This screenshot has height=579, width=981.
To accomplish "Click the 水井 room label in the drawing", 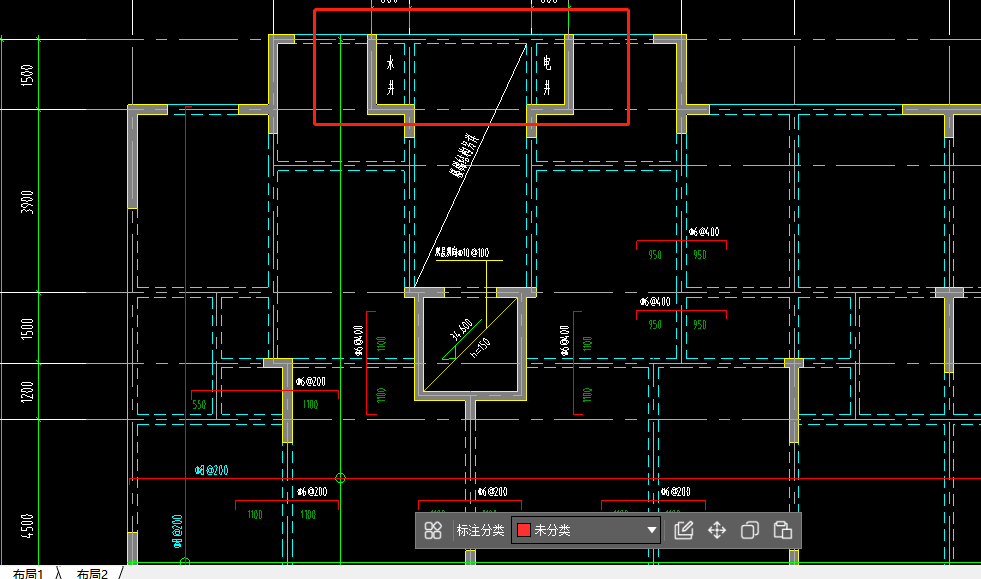I will point(390,75).
